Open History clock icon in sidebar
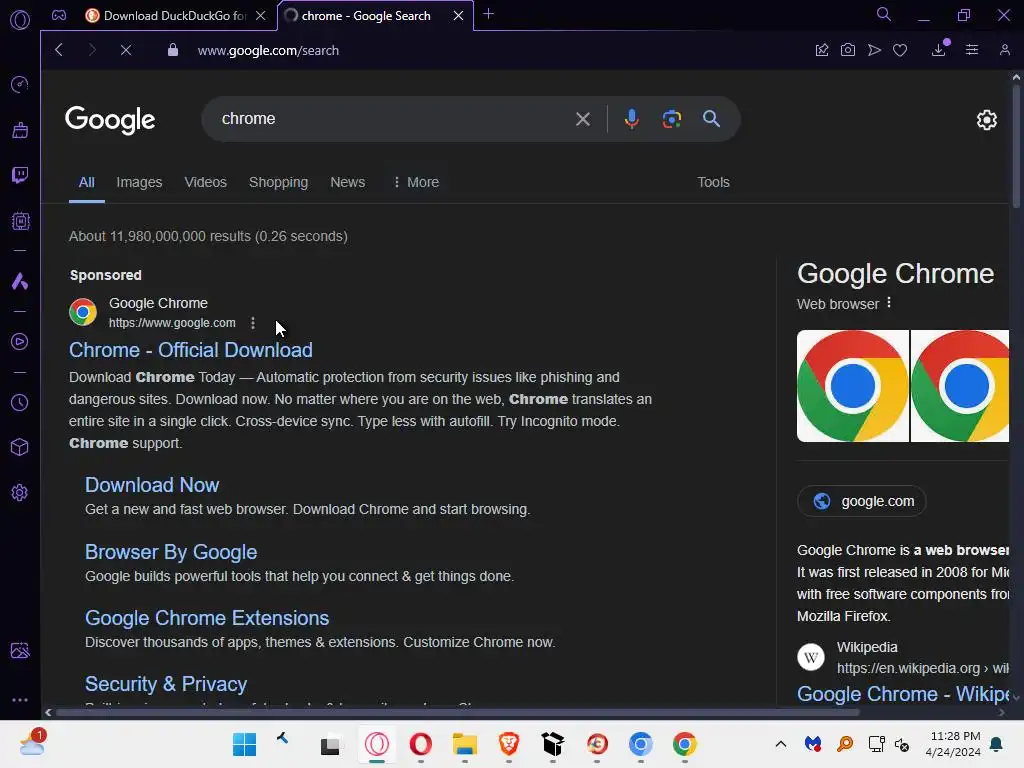 point(20,402)
